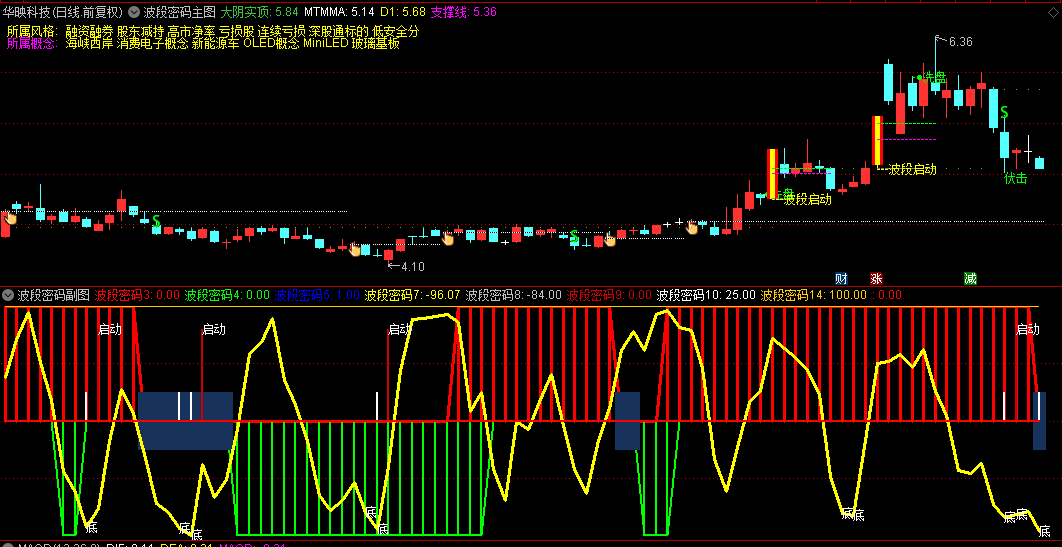
Task: Click the 新能源车 concept tag
Action: [x=215, y=43]
